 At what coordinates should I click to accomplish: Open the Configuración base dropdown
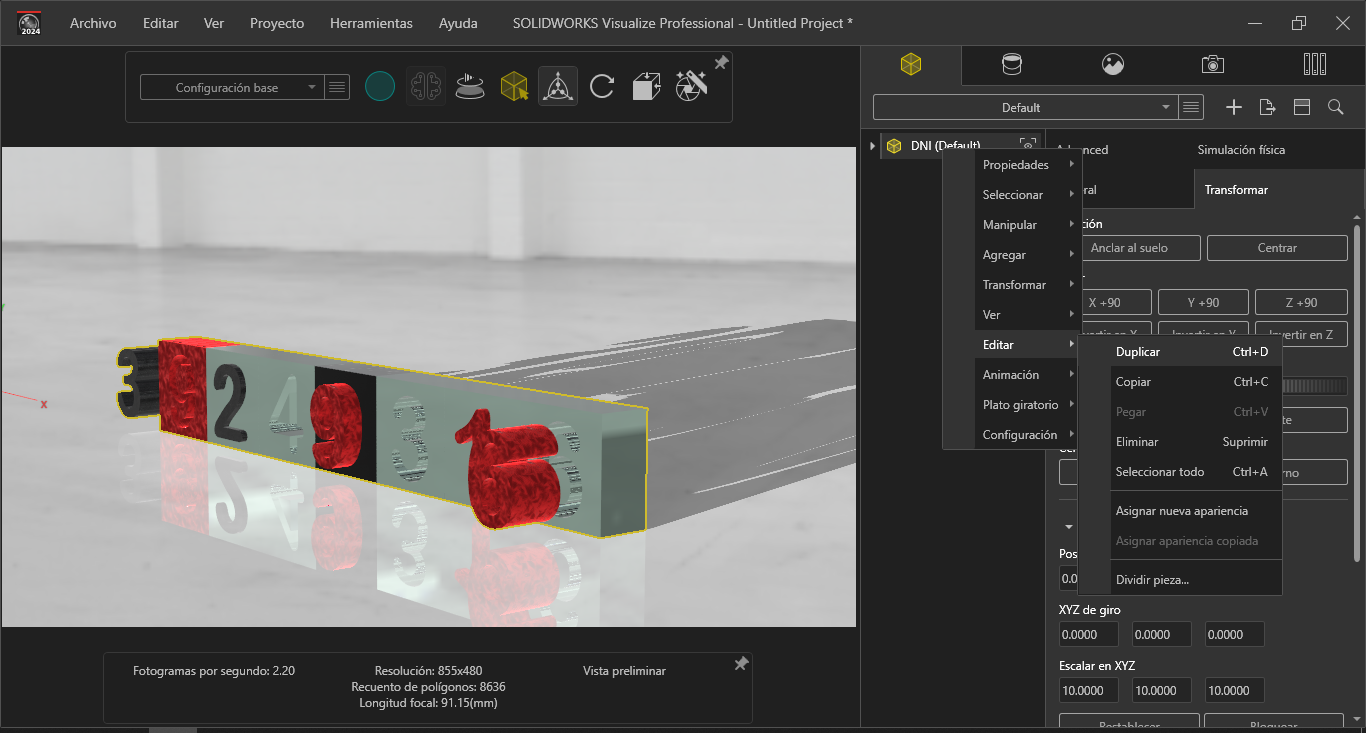pyautogui.click(x=231, y=88)
